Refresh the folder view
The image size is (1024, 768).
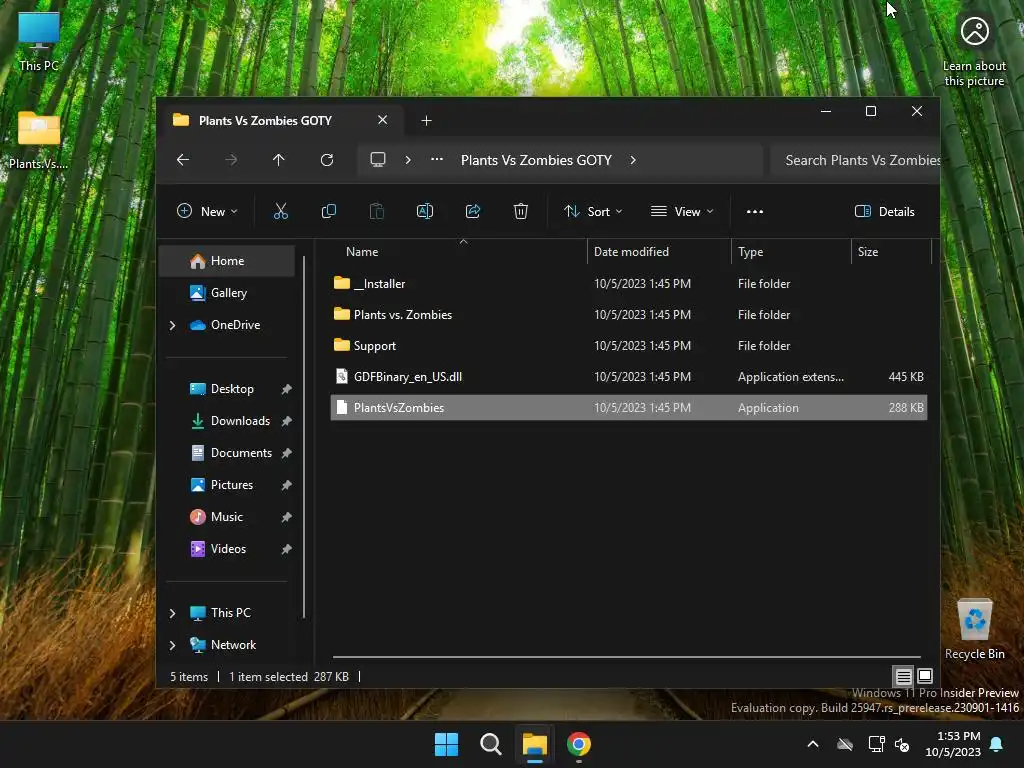click(327, 160)
